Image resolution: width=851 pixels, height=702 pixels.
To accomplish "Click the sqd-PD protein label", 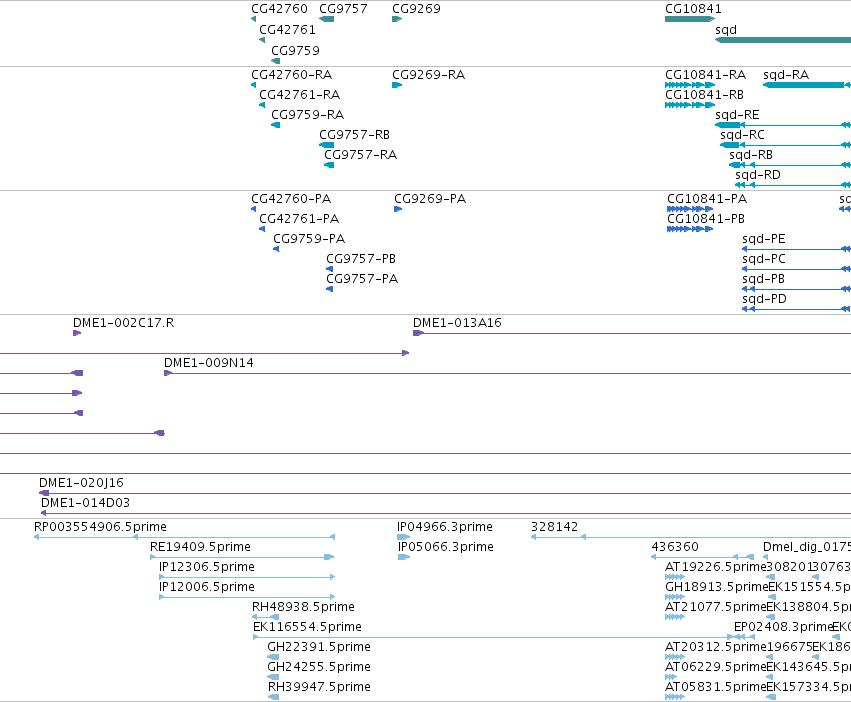I will [764, 299].
